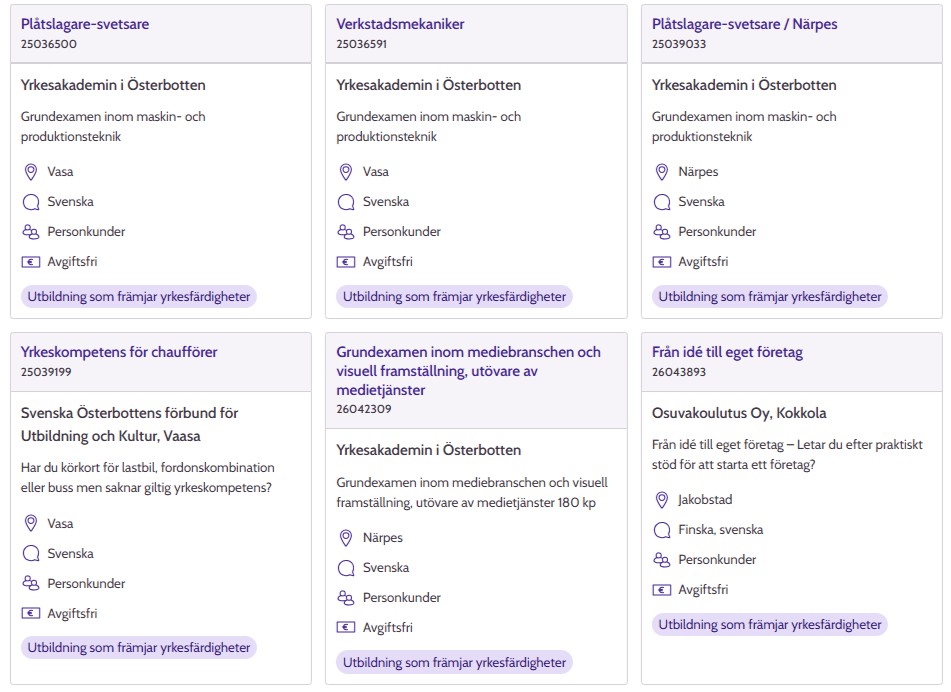Image resolution: width=951 pixels, height=692 pixels.
Task: Click language icon beside Finska, svenska
Action: click(x=661, y=530)
